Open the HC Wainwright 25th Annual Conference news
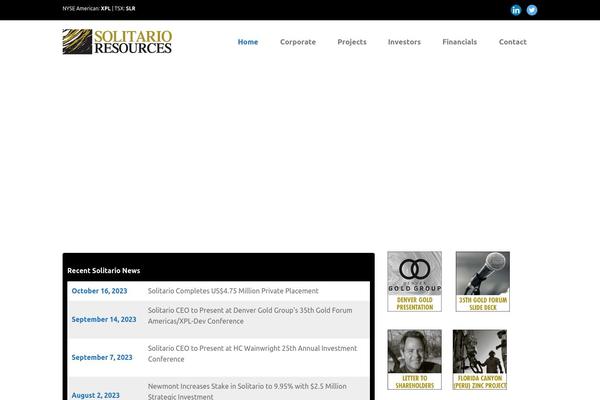The image size is (600, 400). click(x=252, y=354)
